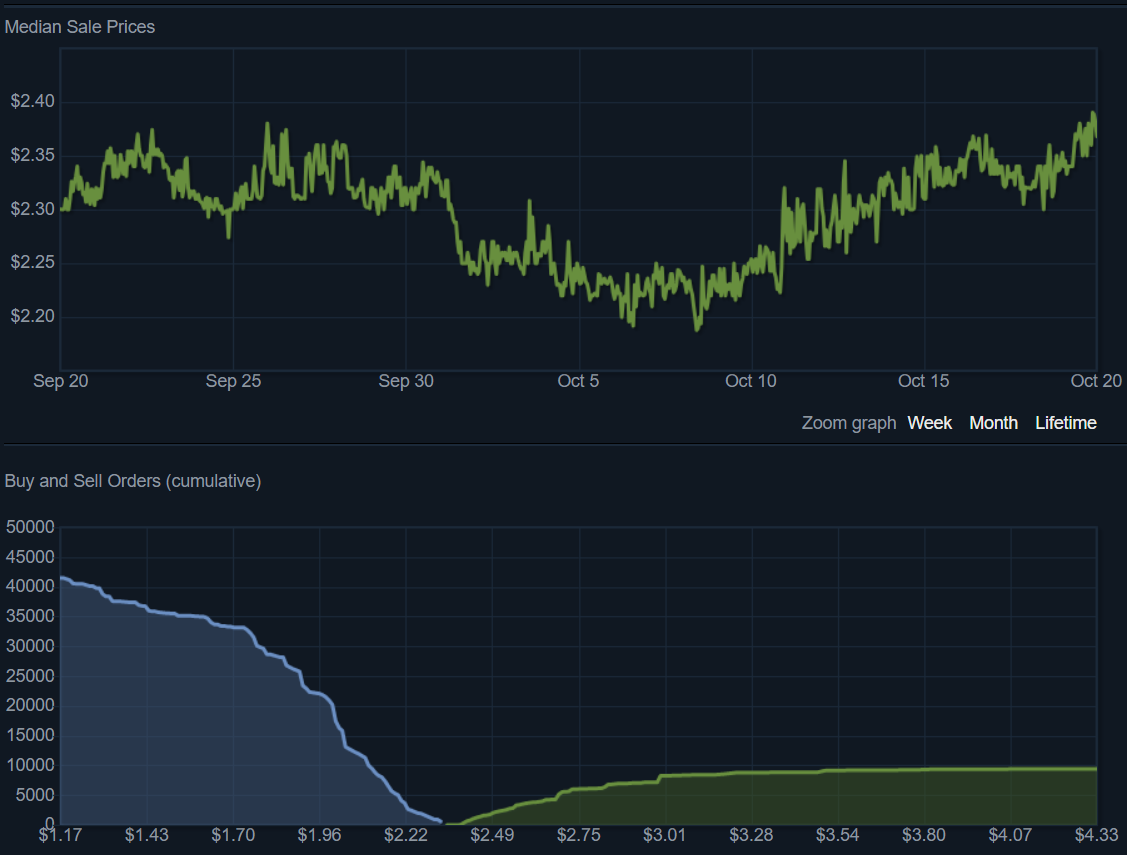Click the 10000 order count axis label
Screen dimensions: 1127x855
coord(30,765)
